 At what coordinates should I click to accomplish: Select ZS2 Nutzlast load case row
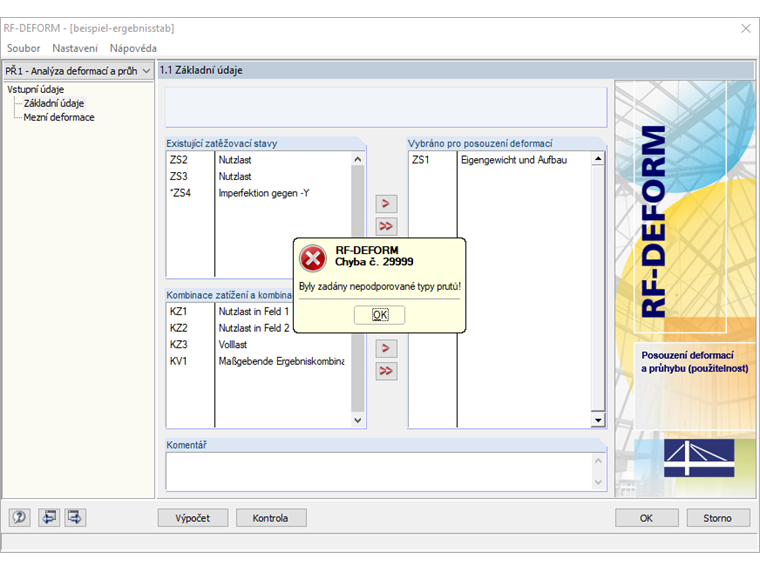click(259, 160)
